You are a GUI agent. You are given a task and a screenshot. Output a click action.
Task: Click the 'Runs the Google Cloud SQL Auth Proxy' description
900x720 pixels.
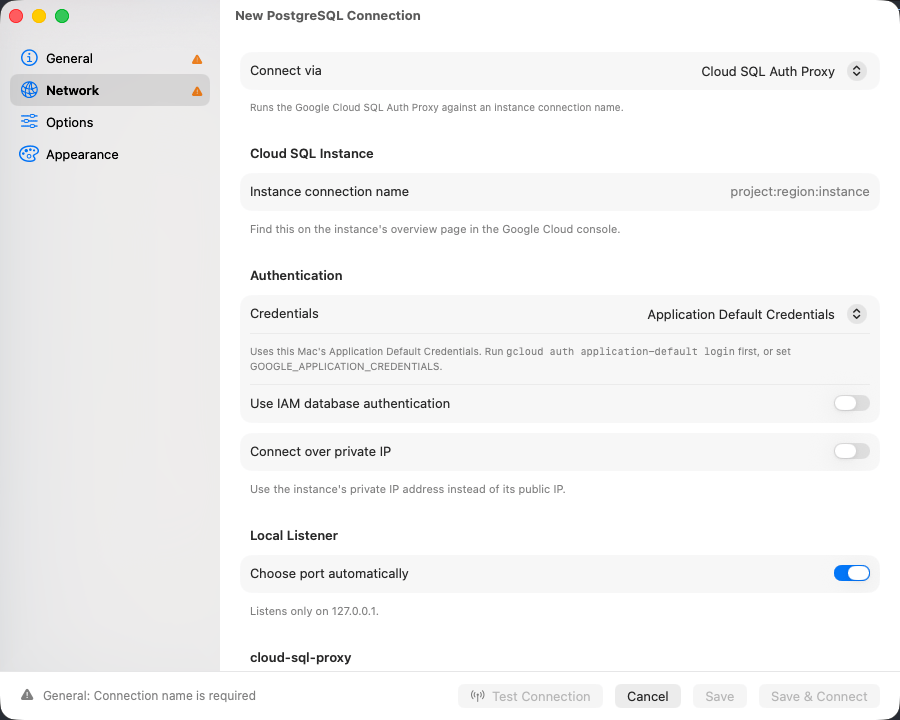[x=436, y=107]
